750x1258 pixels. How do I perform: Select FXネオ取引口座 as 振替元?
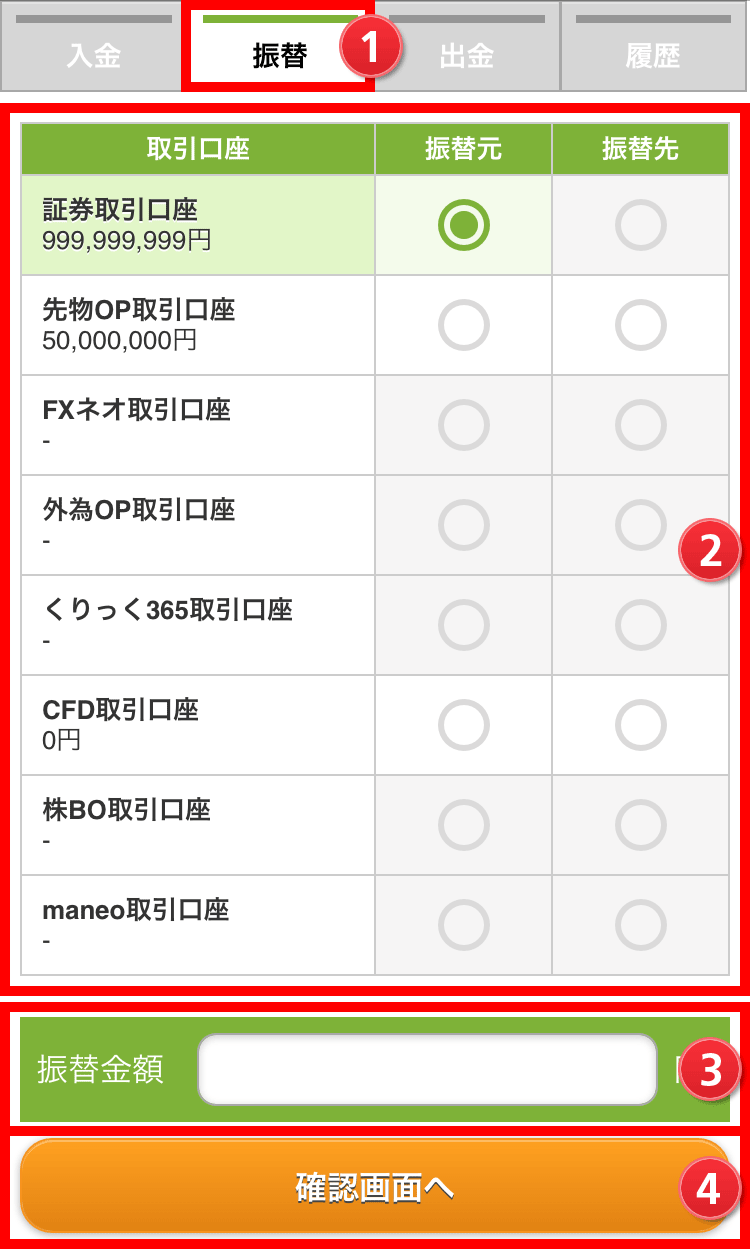pos(464,425)
